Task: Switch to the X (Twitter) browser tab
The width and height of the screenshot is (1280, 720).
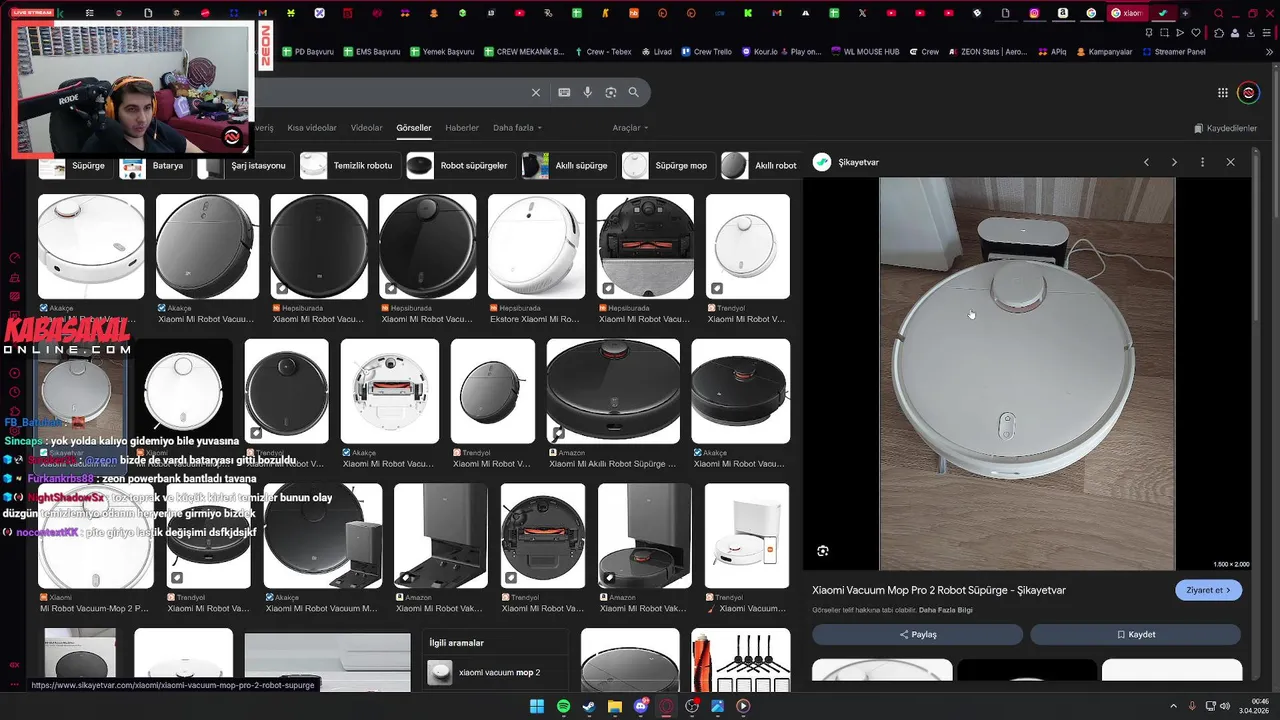Action: point(863,13)
